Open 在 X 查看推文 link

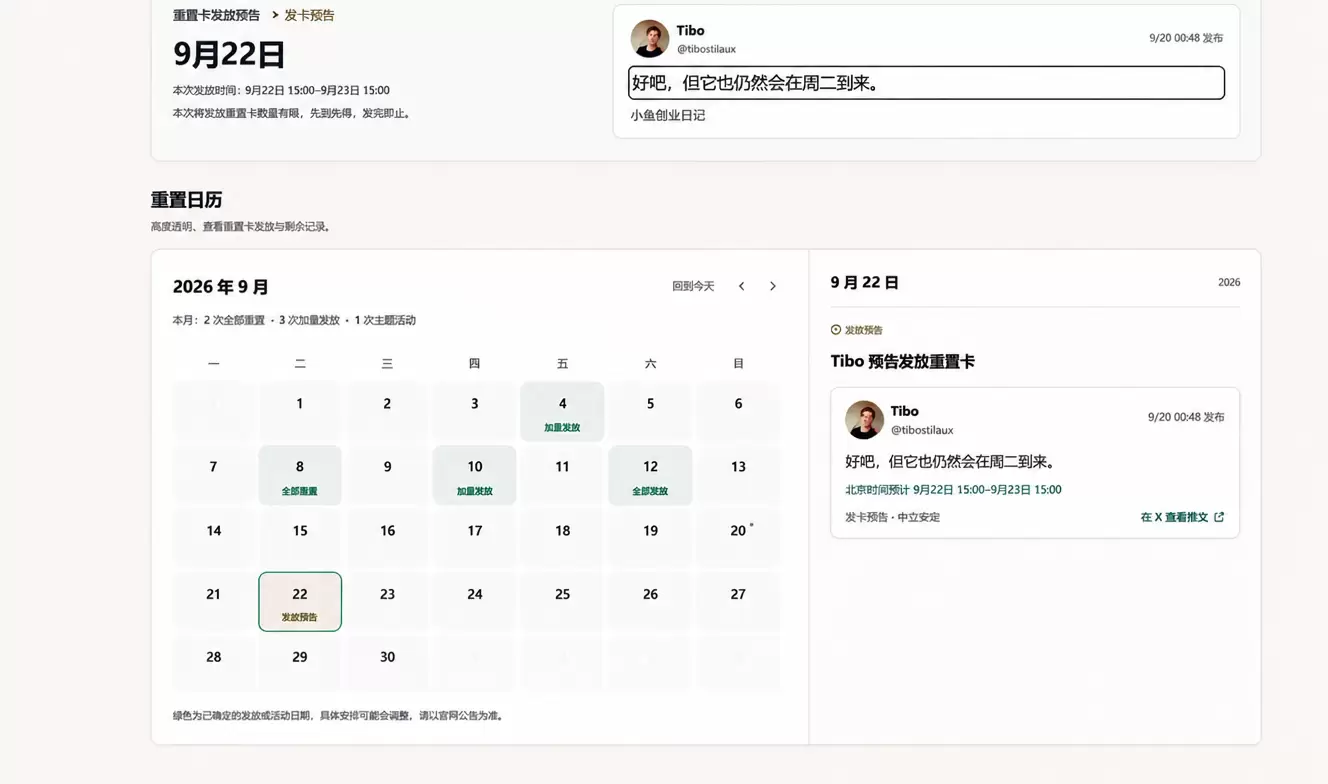point(1182,517)
